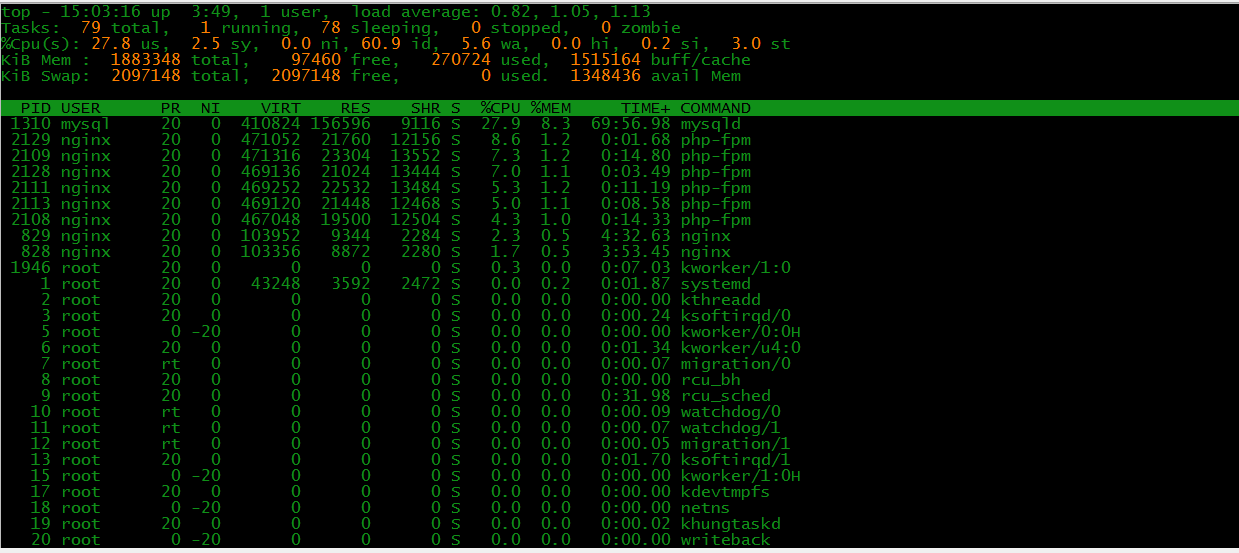Click the kworker/u4:0 command name
This screenshot has width=1239, height=553.
tap(740, 348)
